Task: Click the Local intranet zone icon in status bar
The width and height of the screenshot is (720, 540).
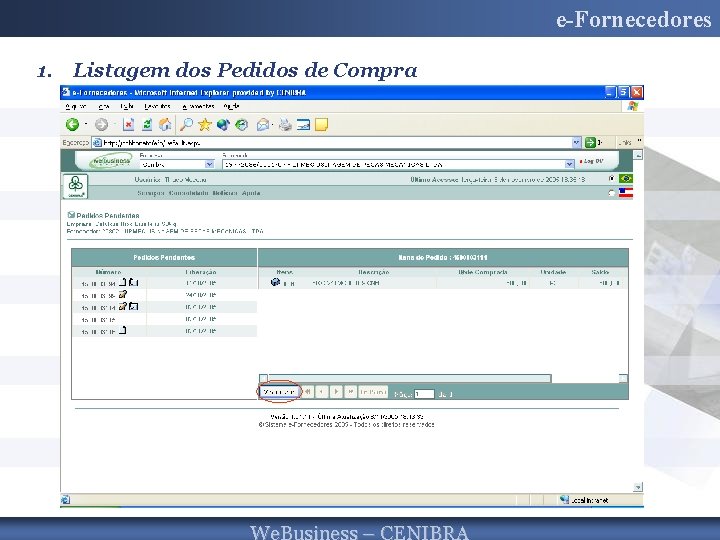Action: (564, 500)
